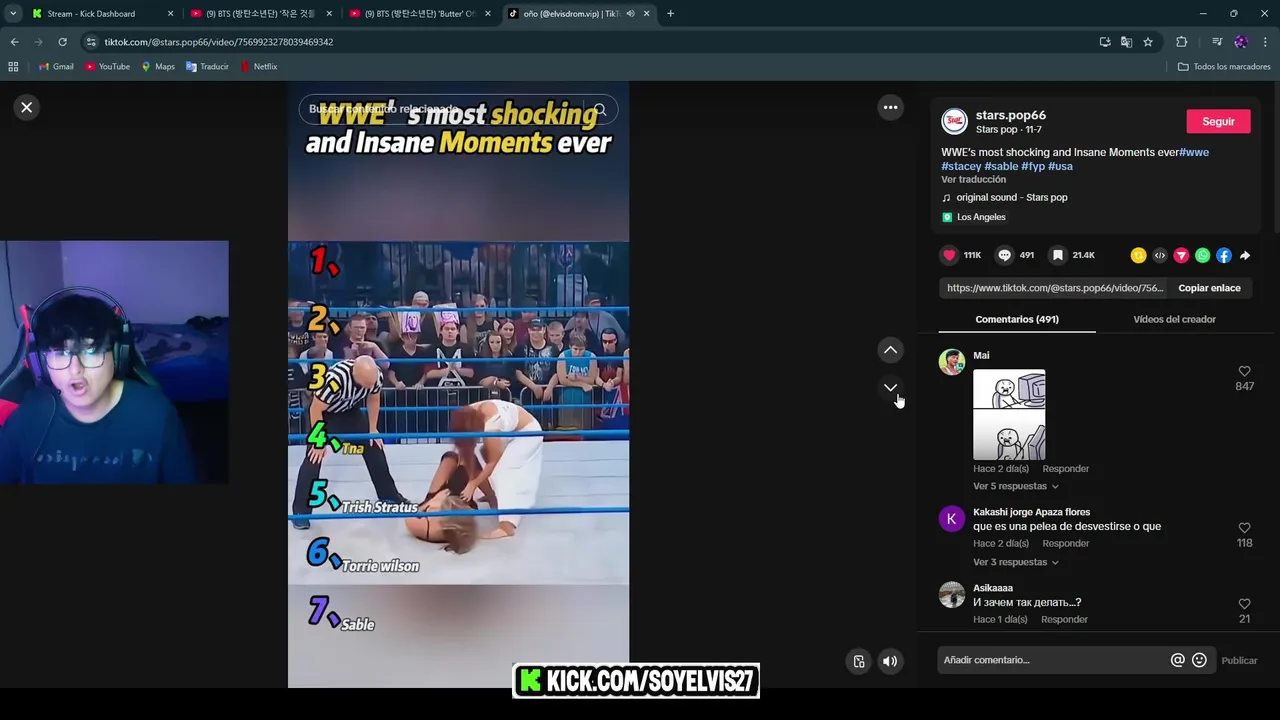This screenshot has height=720, width=1280.
Task: Like Asikaaaa's comment
Action: [1244, 604]
